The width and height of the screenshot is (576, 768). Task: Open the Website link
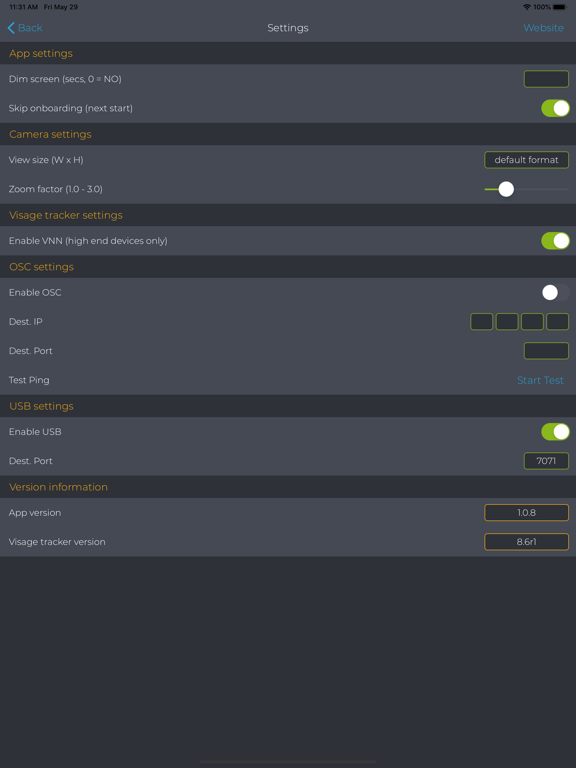coord(543,28)
